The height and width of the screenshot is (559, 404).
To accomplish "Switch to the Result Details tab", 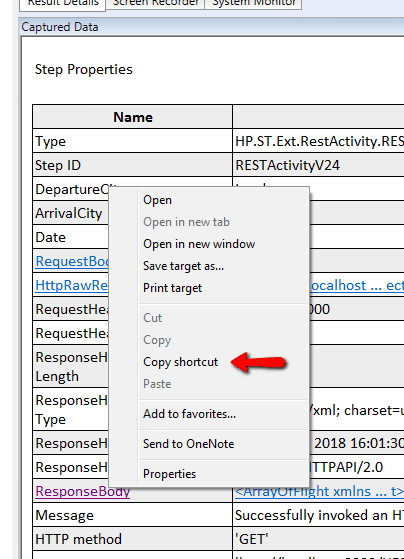I will click(63, 4).
